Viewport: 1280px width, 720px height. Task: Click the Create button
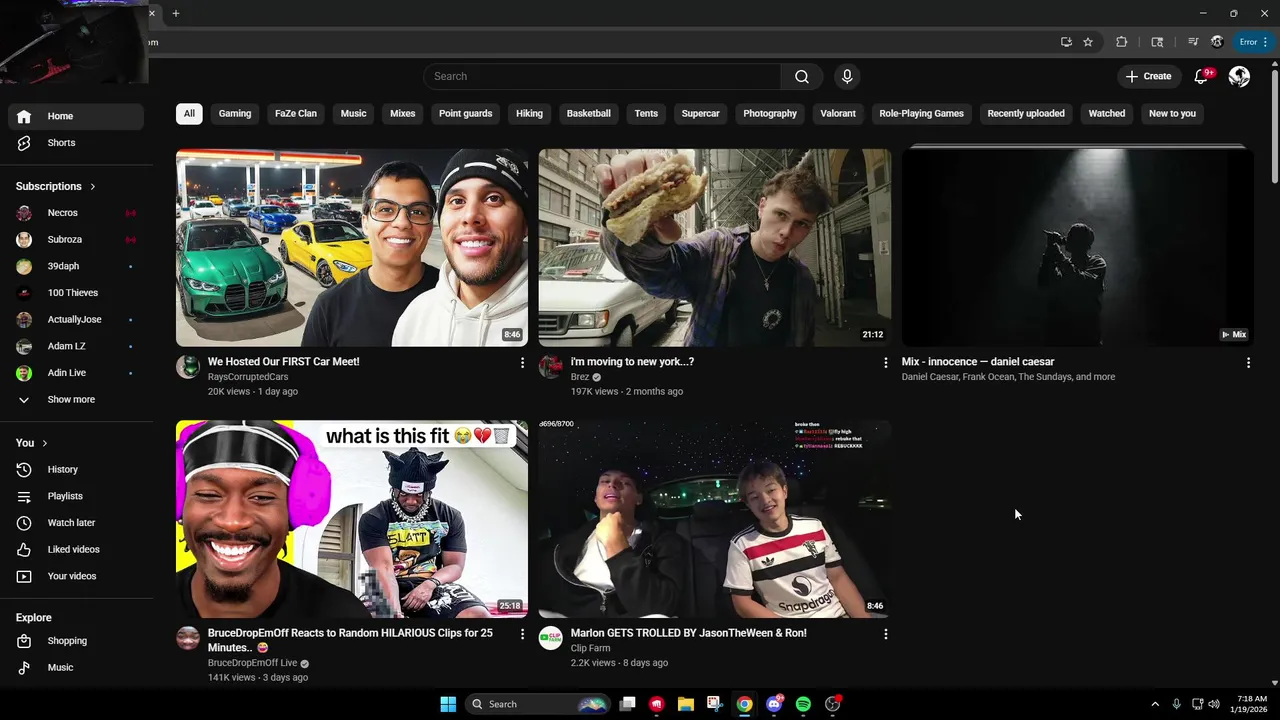(x=1148, y=77)
